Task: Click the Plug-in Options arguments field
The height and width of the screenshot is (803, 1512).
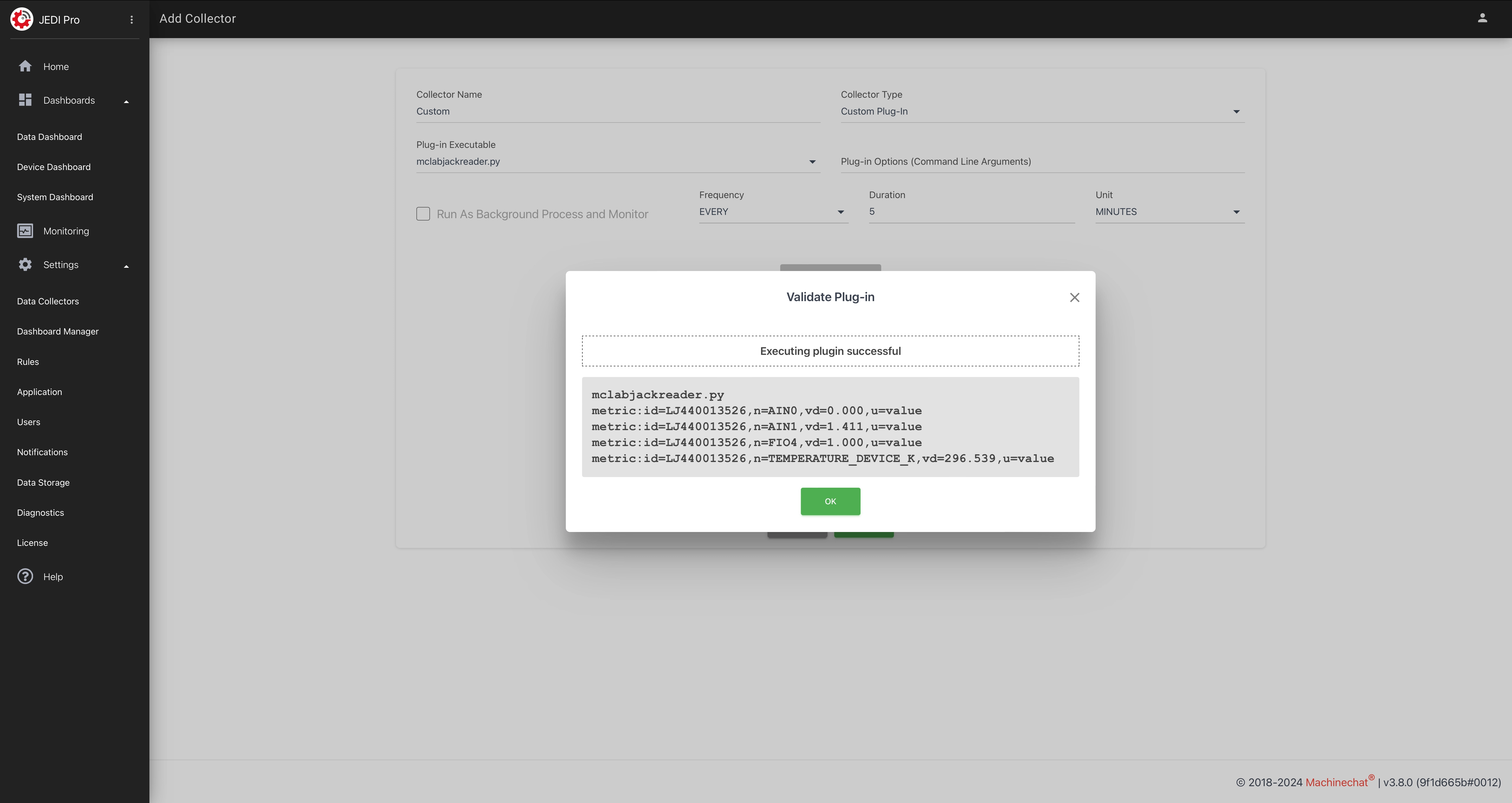Action: click(1042, 161)
